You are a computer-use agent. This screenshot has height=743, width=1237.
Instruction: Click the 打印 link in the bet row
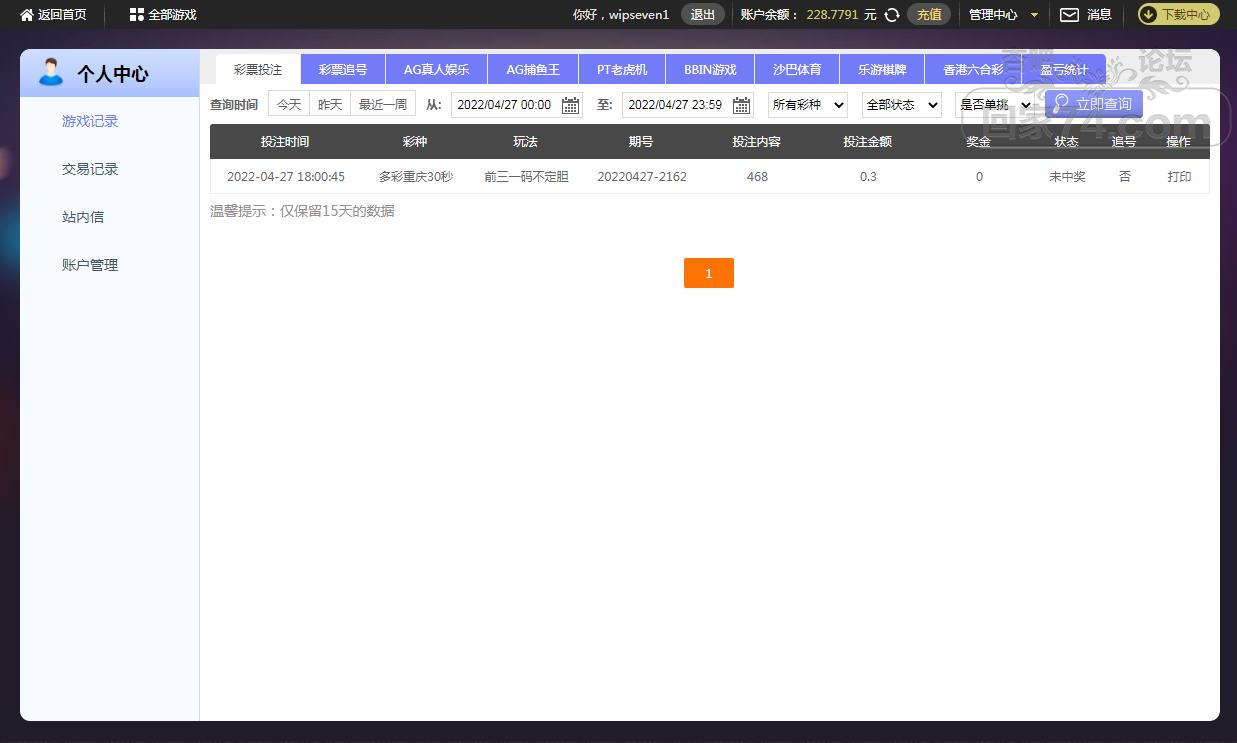pyautogui.click(x=1179, y=177)
